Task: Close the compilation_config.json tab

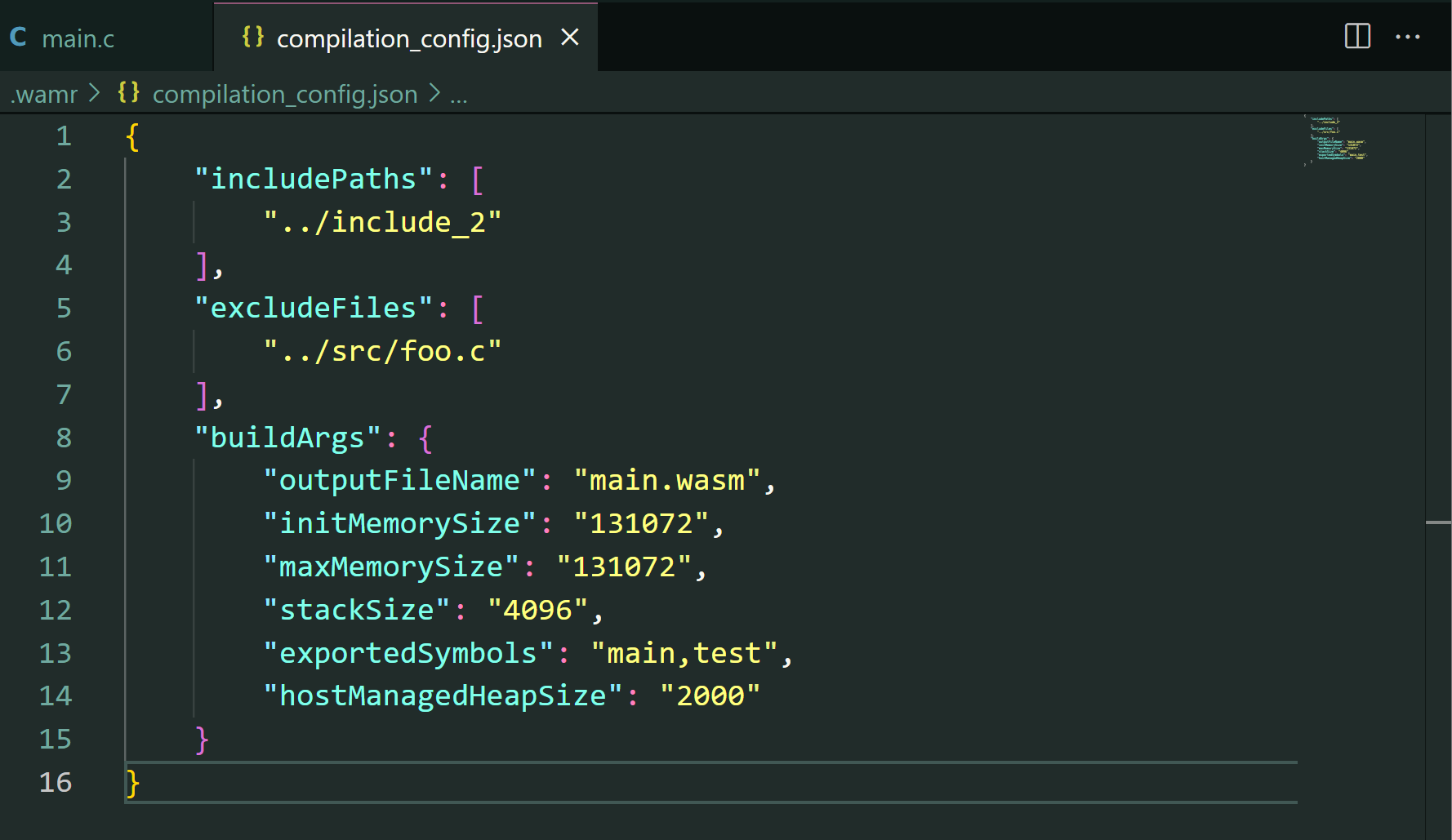Action: click(x=570, y=37)
